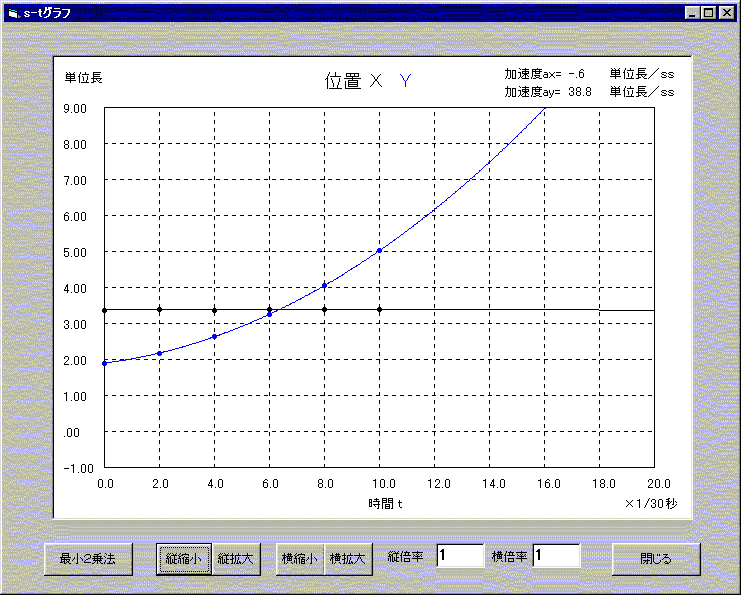741x595 pixels.
Task: Select the blue data point at t=0.0
Action: pos(105,363)
